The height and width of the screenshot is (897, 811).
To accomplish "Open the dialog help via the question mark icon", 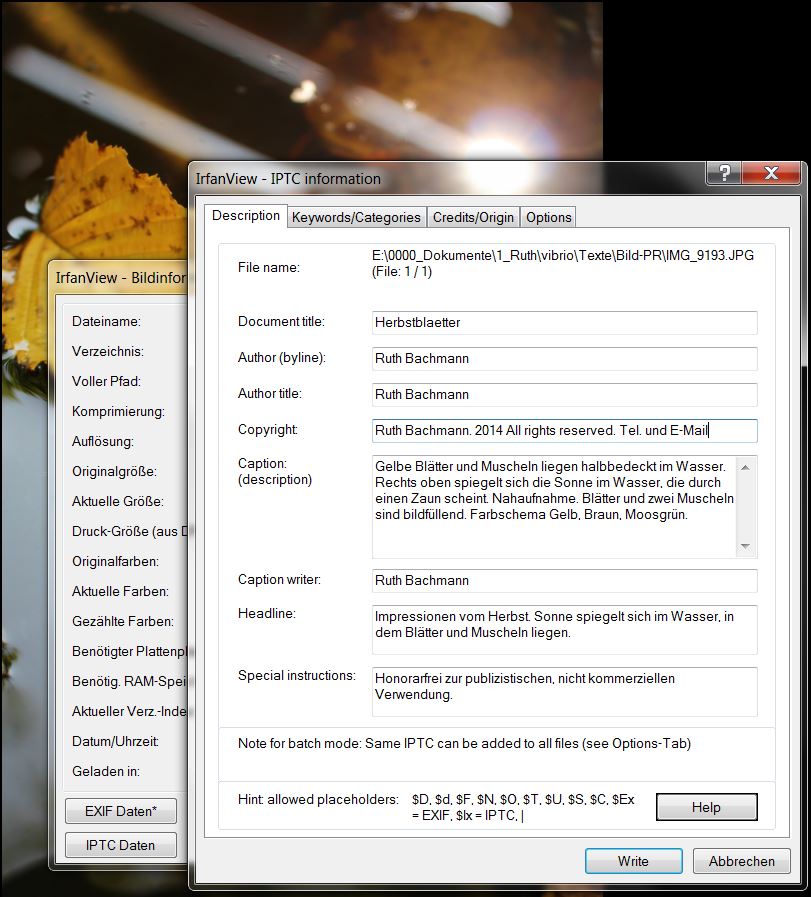I will [x=722, y=173].
